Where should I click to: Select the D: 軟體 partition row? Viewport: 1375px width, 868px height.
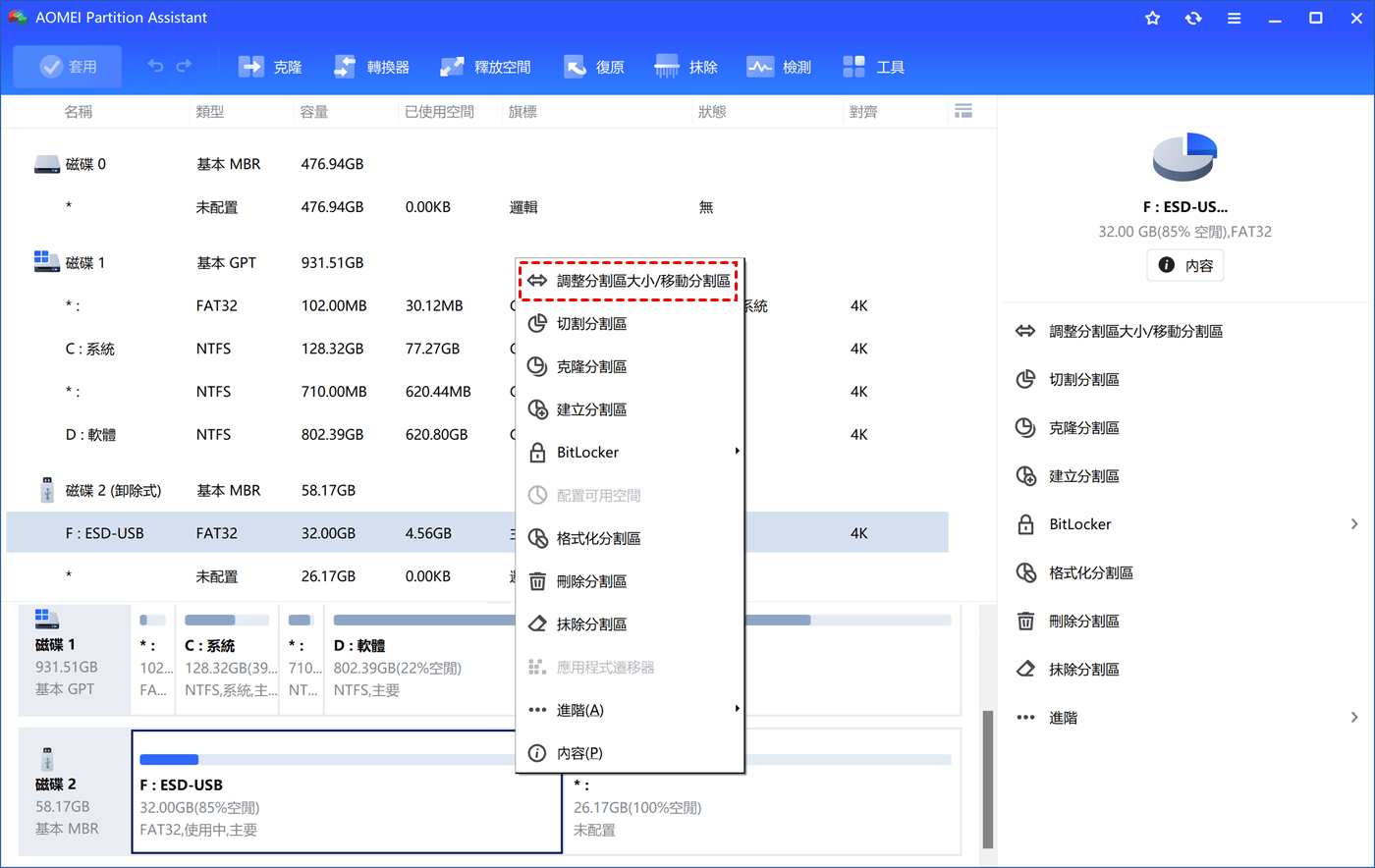(477, 434)
